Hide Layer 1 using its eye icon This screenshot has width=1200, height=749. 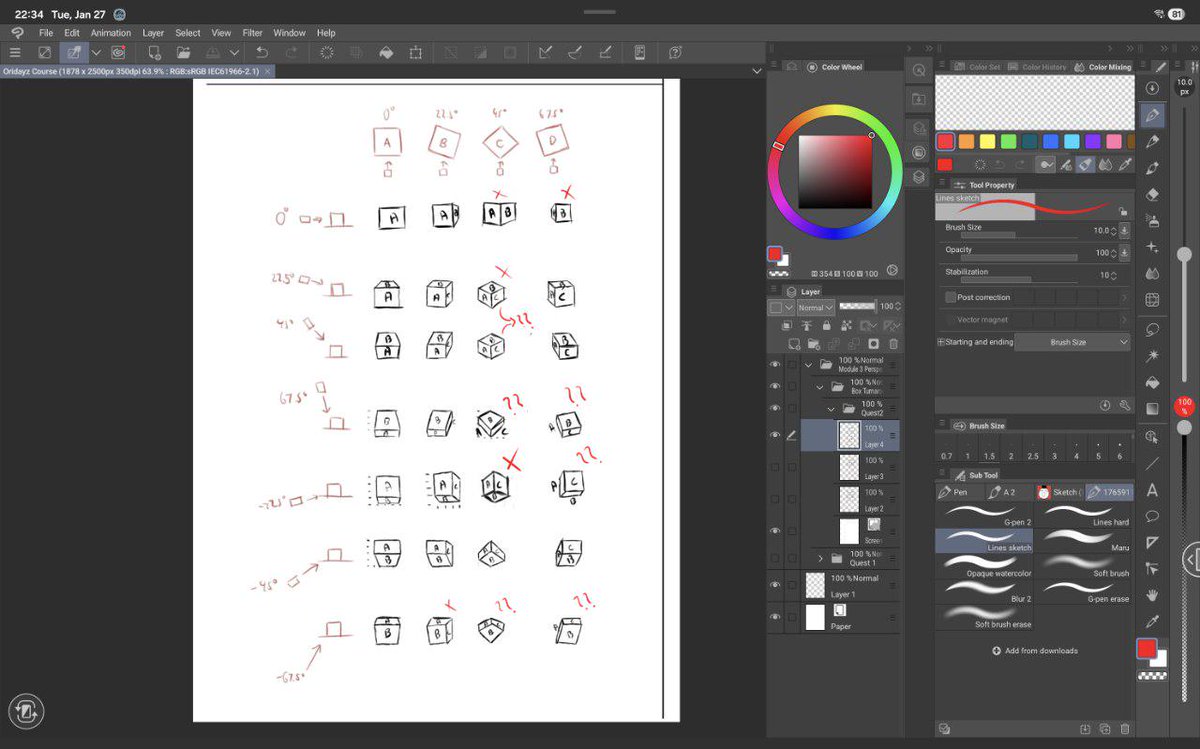pos(775,585)
